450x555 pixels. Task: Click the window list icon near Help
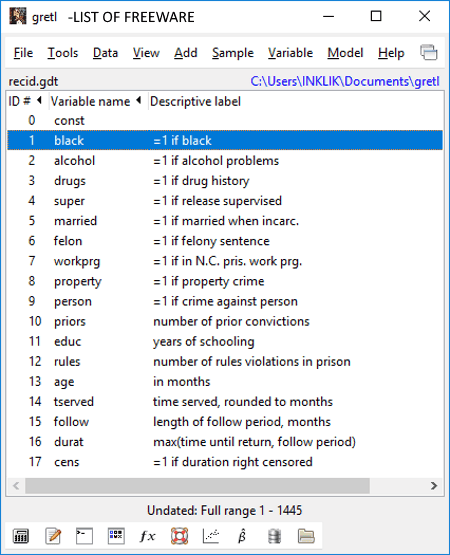tap(429, 53)
